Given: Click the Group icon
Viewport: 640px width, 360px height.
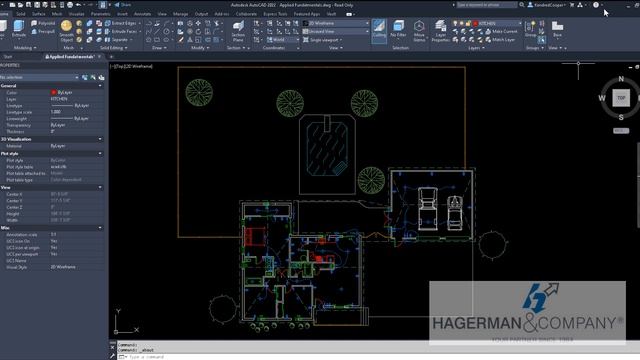Looking at the screenshot, I should [530, 29].
